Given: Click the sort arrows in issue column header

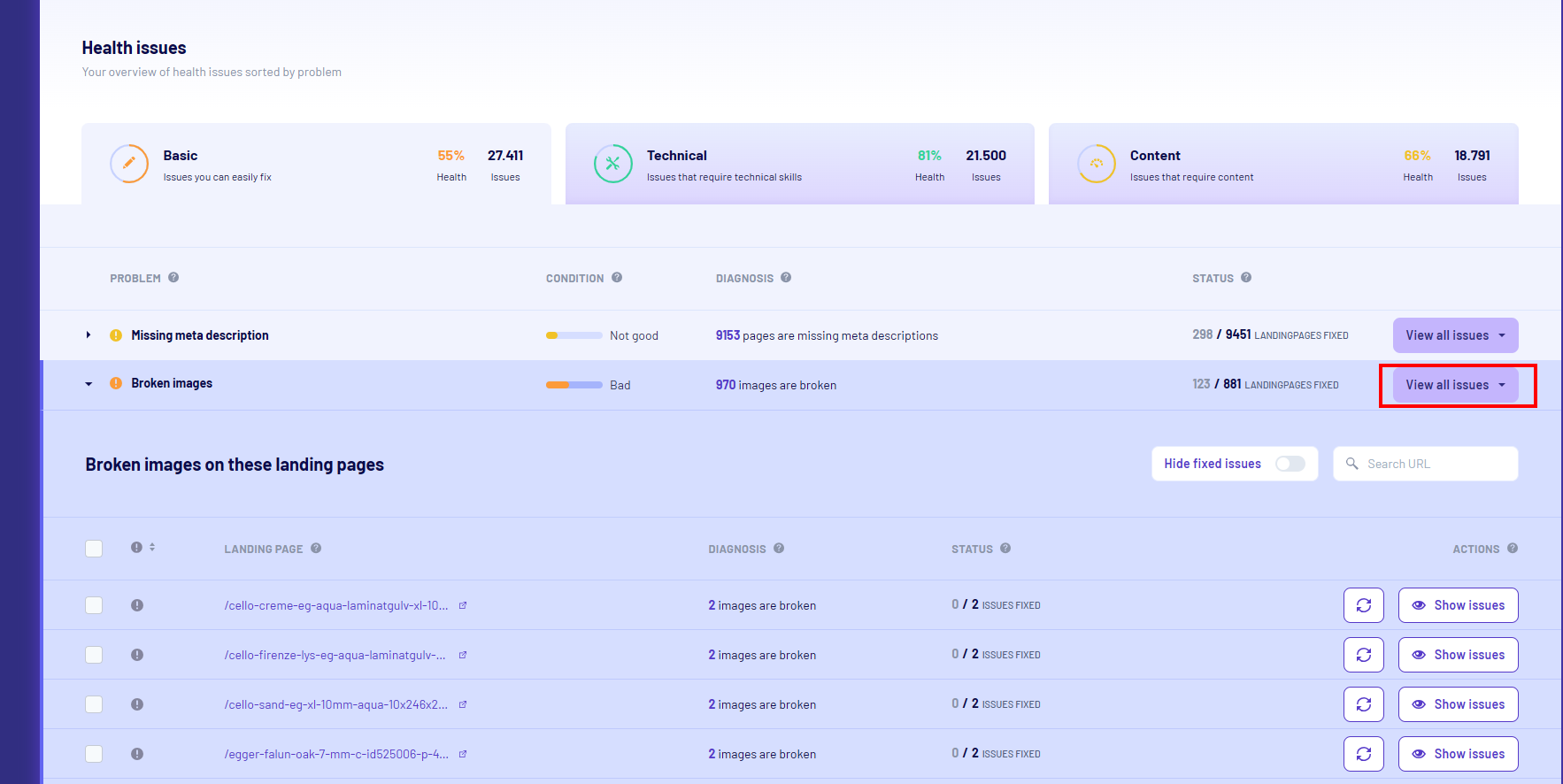Looking at the screenshot, I should tap(152, 548).
